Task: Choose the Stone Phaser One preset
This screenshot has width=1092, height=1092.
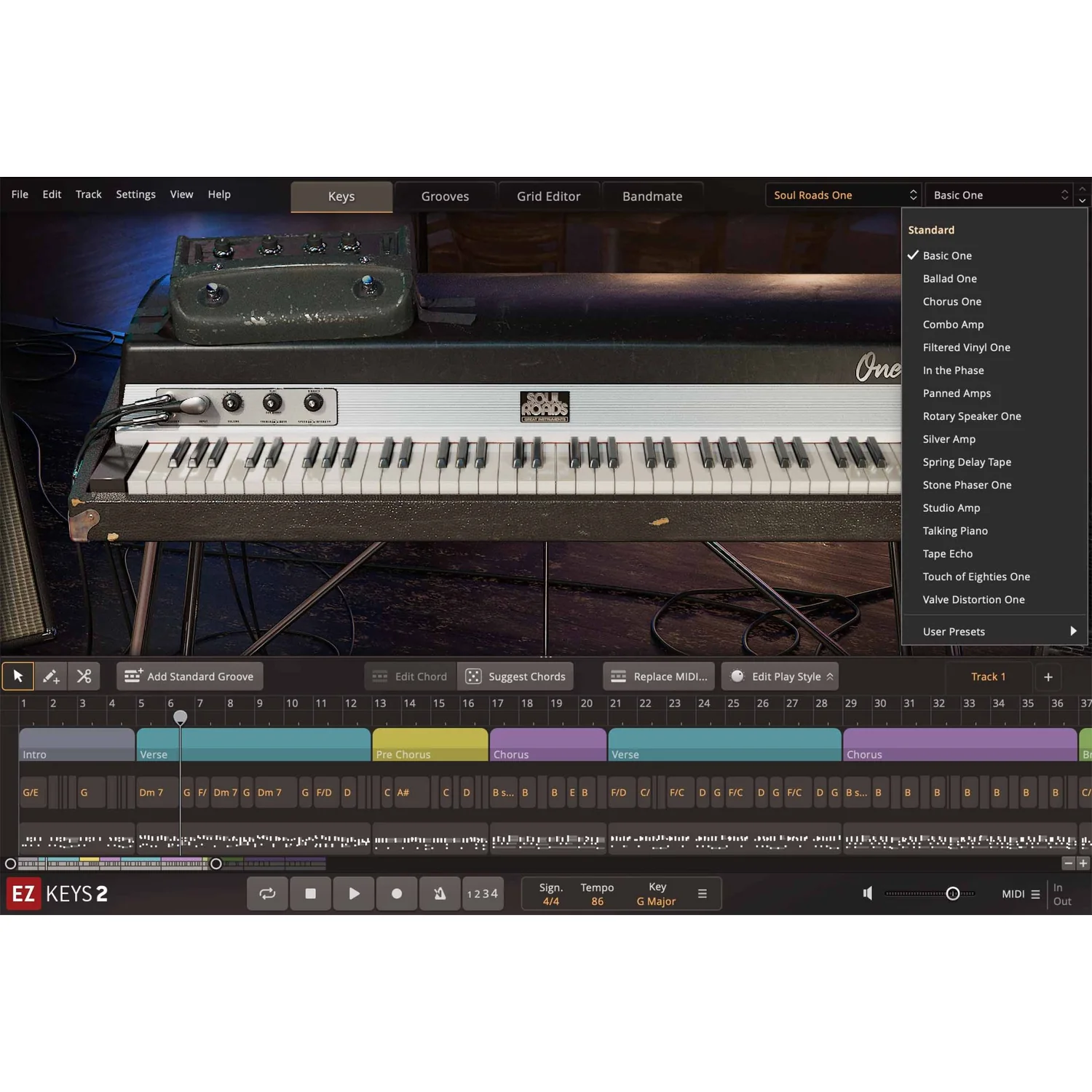Action: click(x=994, y=485)
